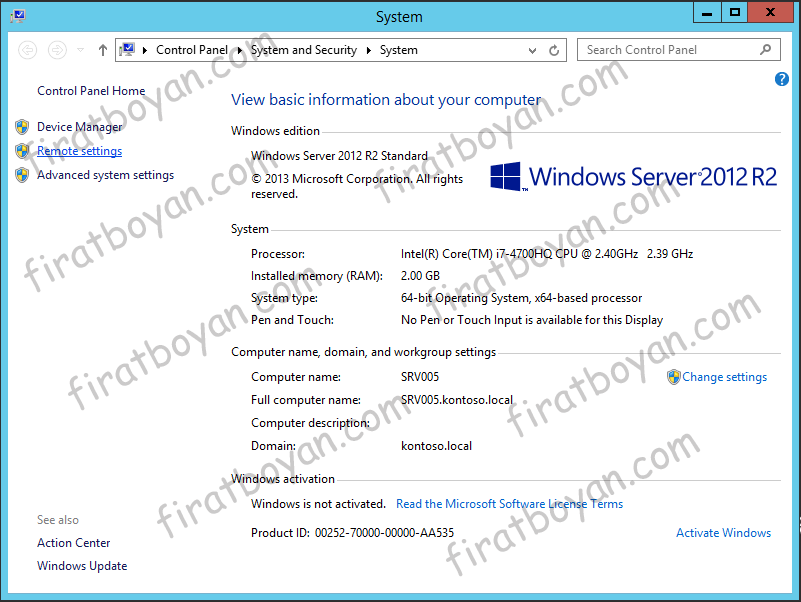The width and height of the screenshot is (801, 602).
Task: Refresh the System page
Action: pos(554,50)
